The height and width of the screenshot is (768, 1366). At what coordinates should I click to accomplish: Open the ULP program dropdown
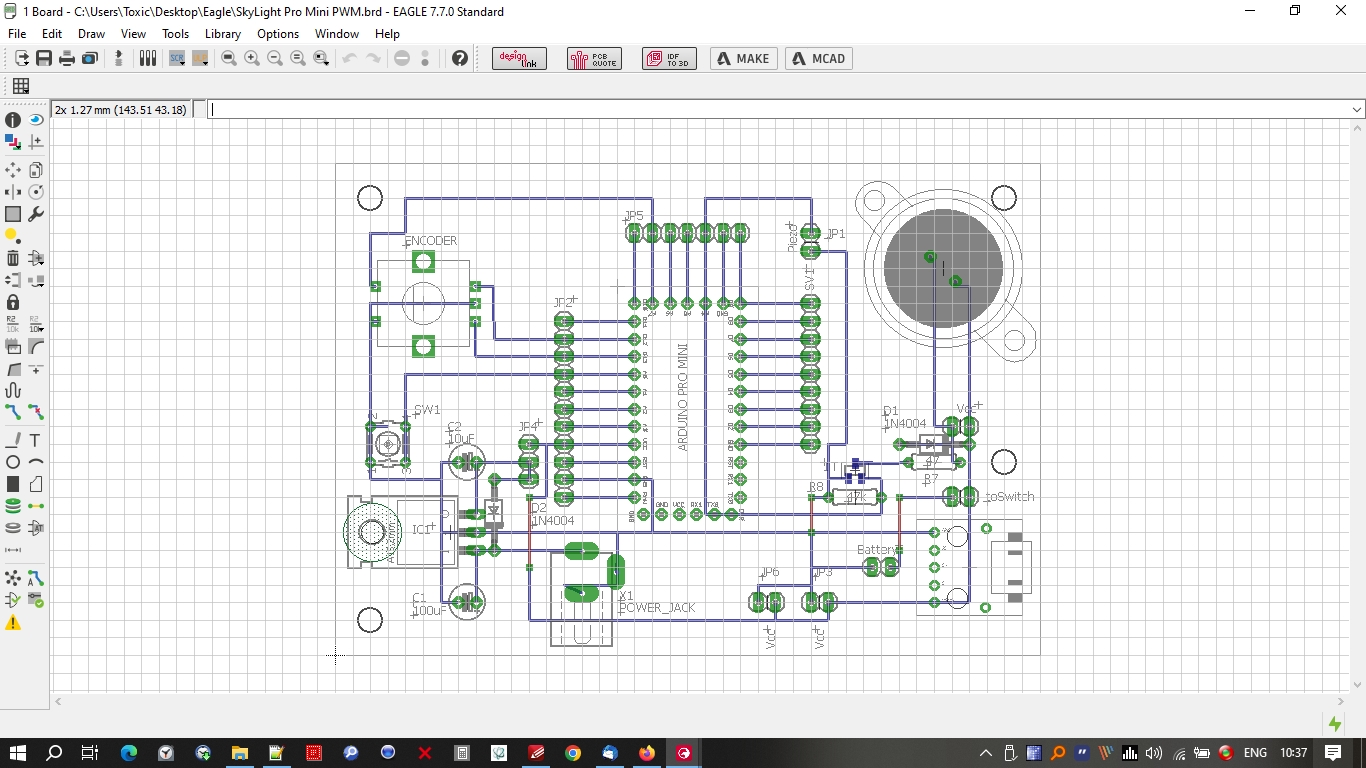pos(200,59)
